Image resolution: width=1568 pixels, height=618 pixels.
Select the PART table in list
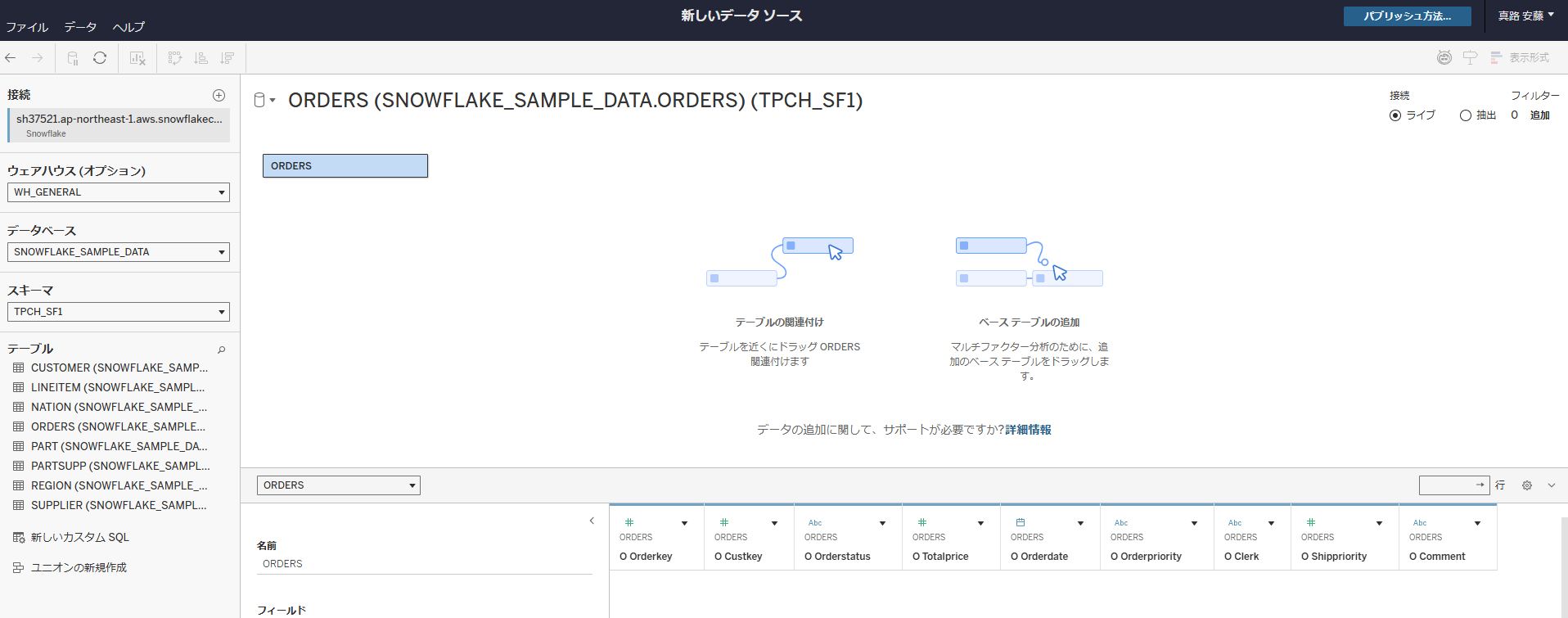(118, 446)
